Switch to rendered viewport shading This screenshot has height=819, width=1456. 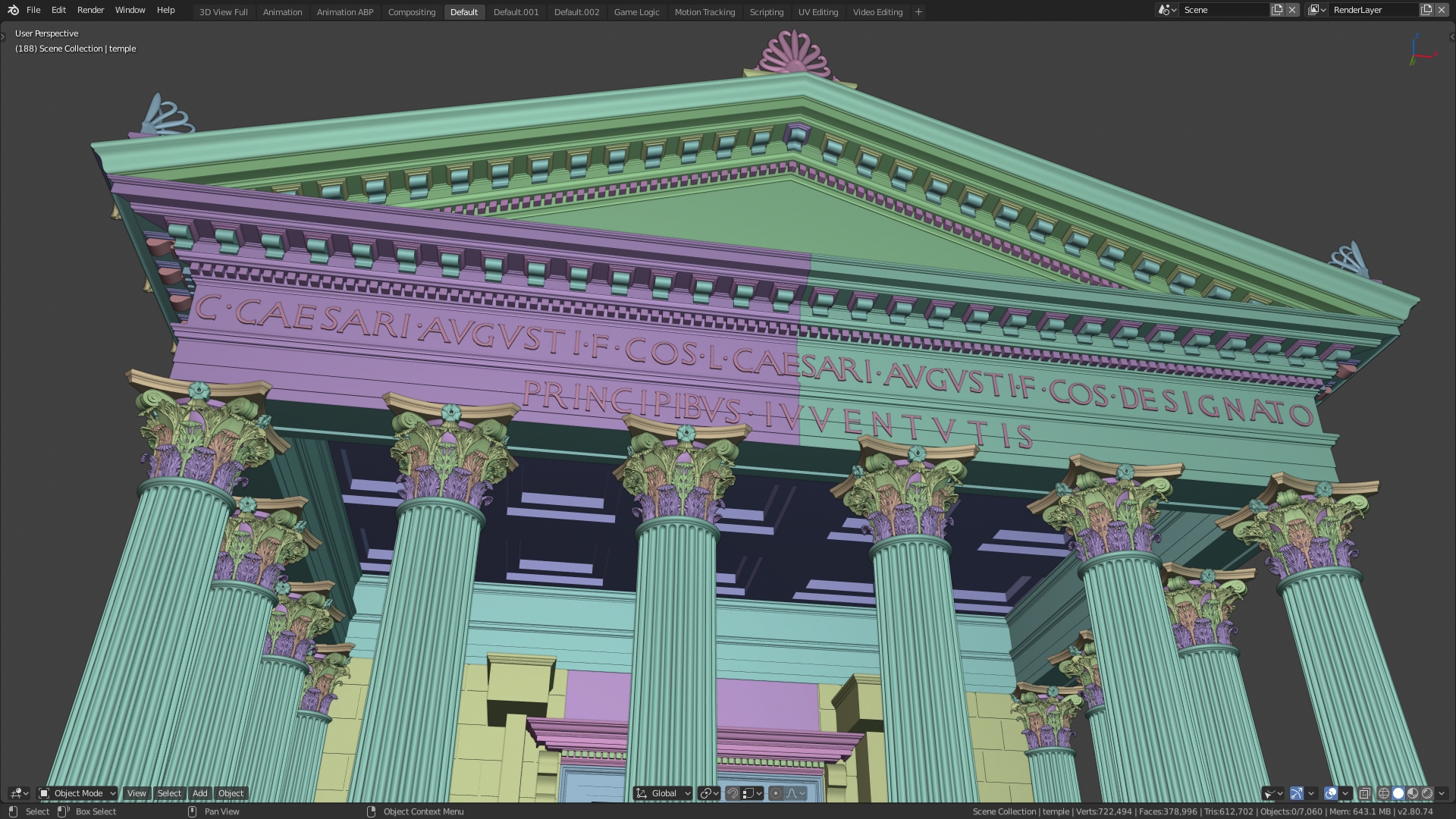click(1427, 793)
